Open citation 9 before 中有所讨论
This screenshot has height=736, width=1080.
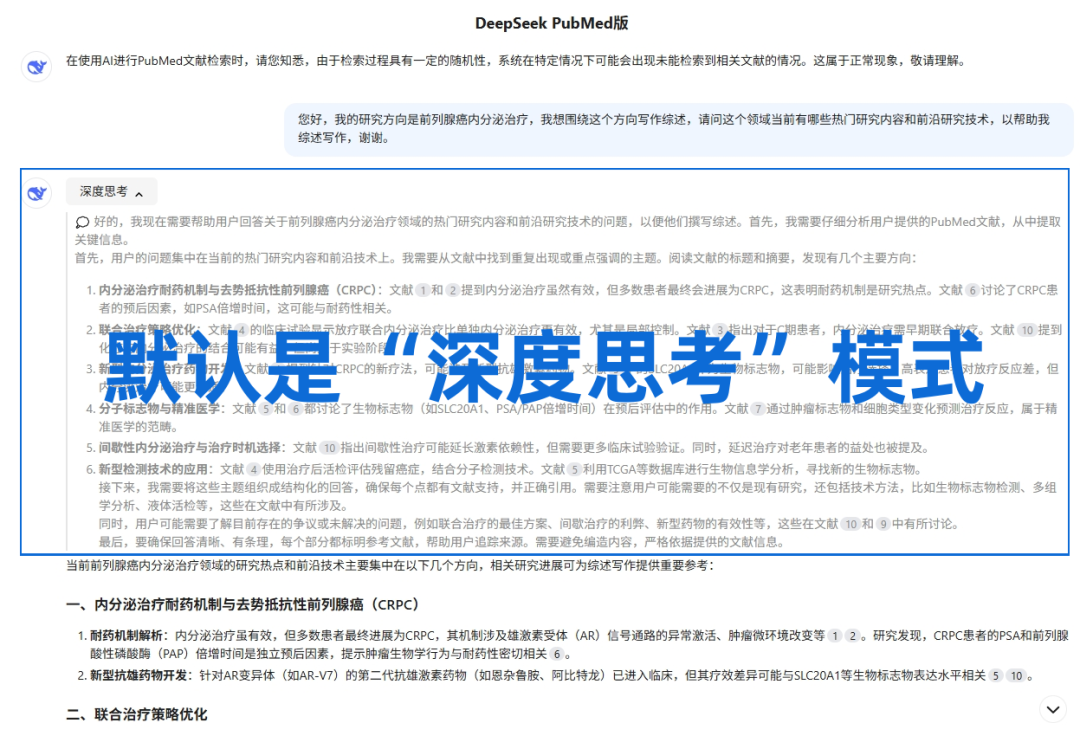[x=883, y=524]
